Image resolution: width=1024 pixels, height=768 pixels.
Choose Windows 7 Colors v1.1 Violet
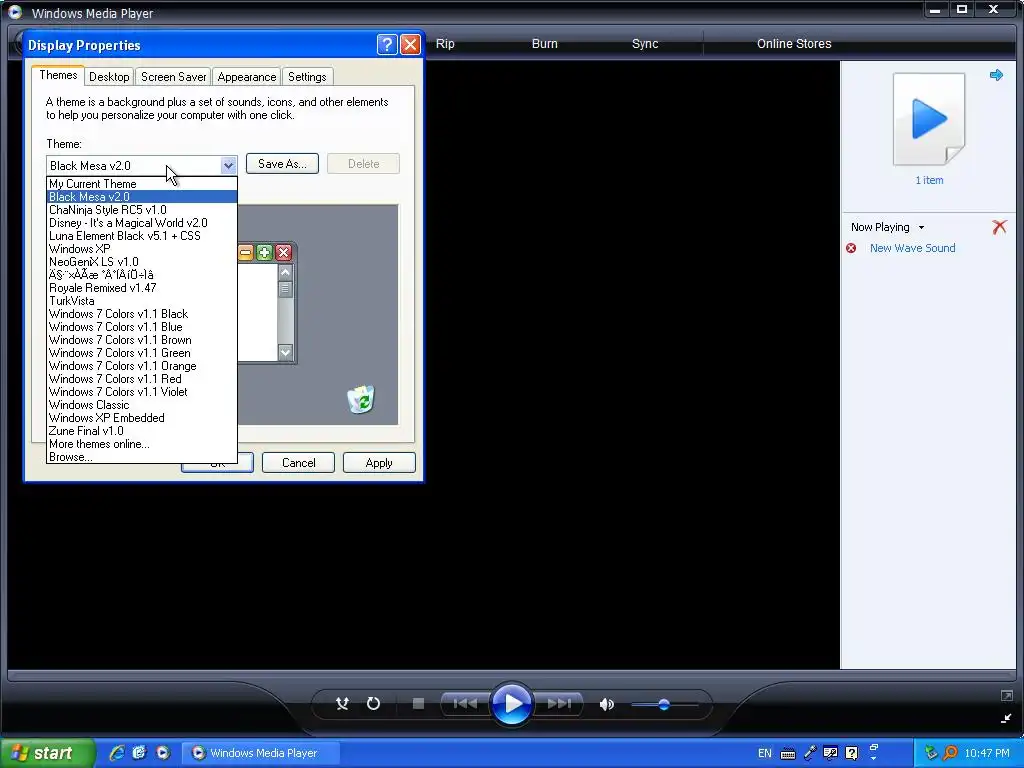point(142,392)
